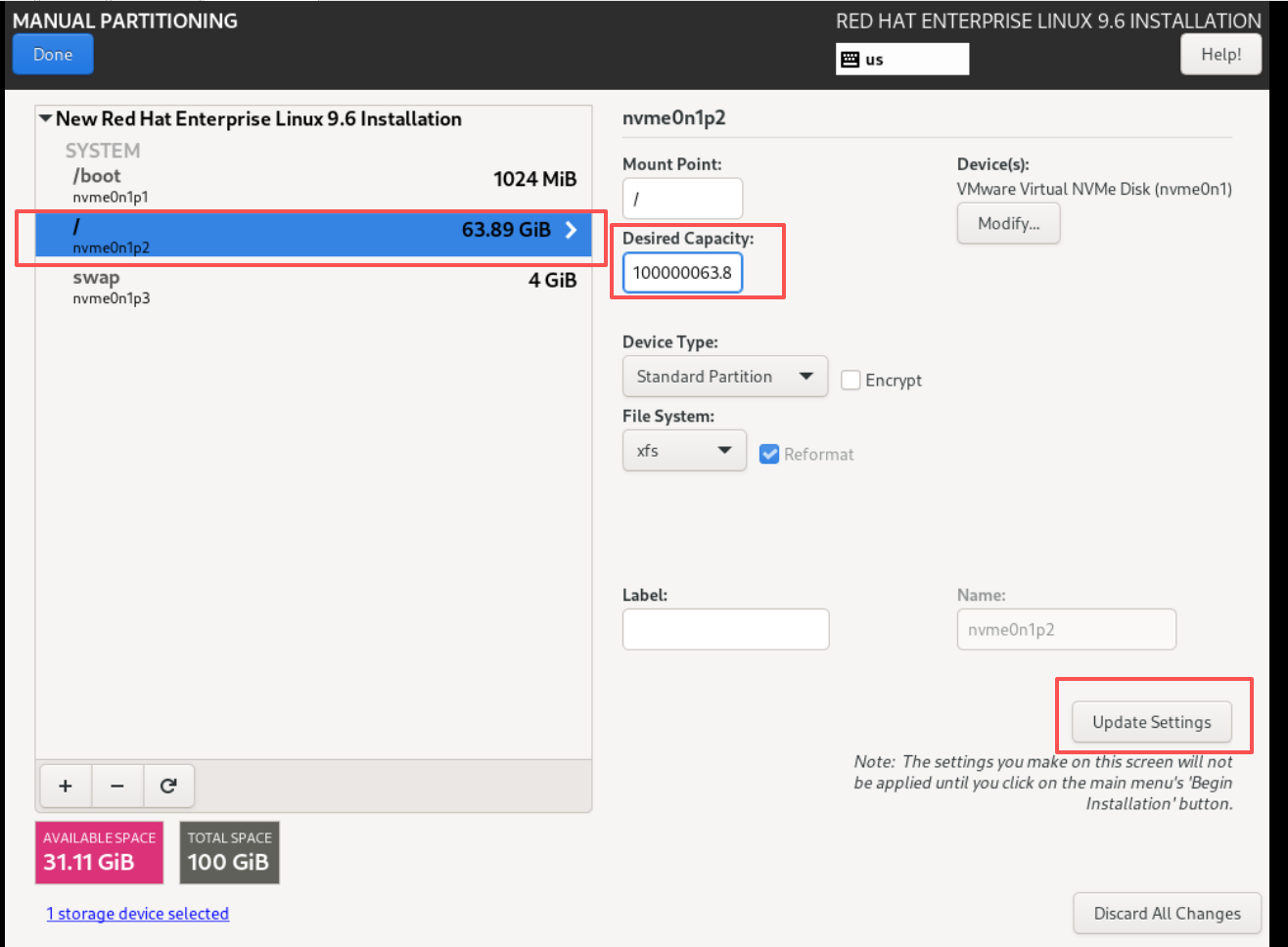
Task: Select the / nvme0n1p2 partition row
Action: tap(313, 236)
